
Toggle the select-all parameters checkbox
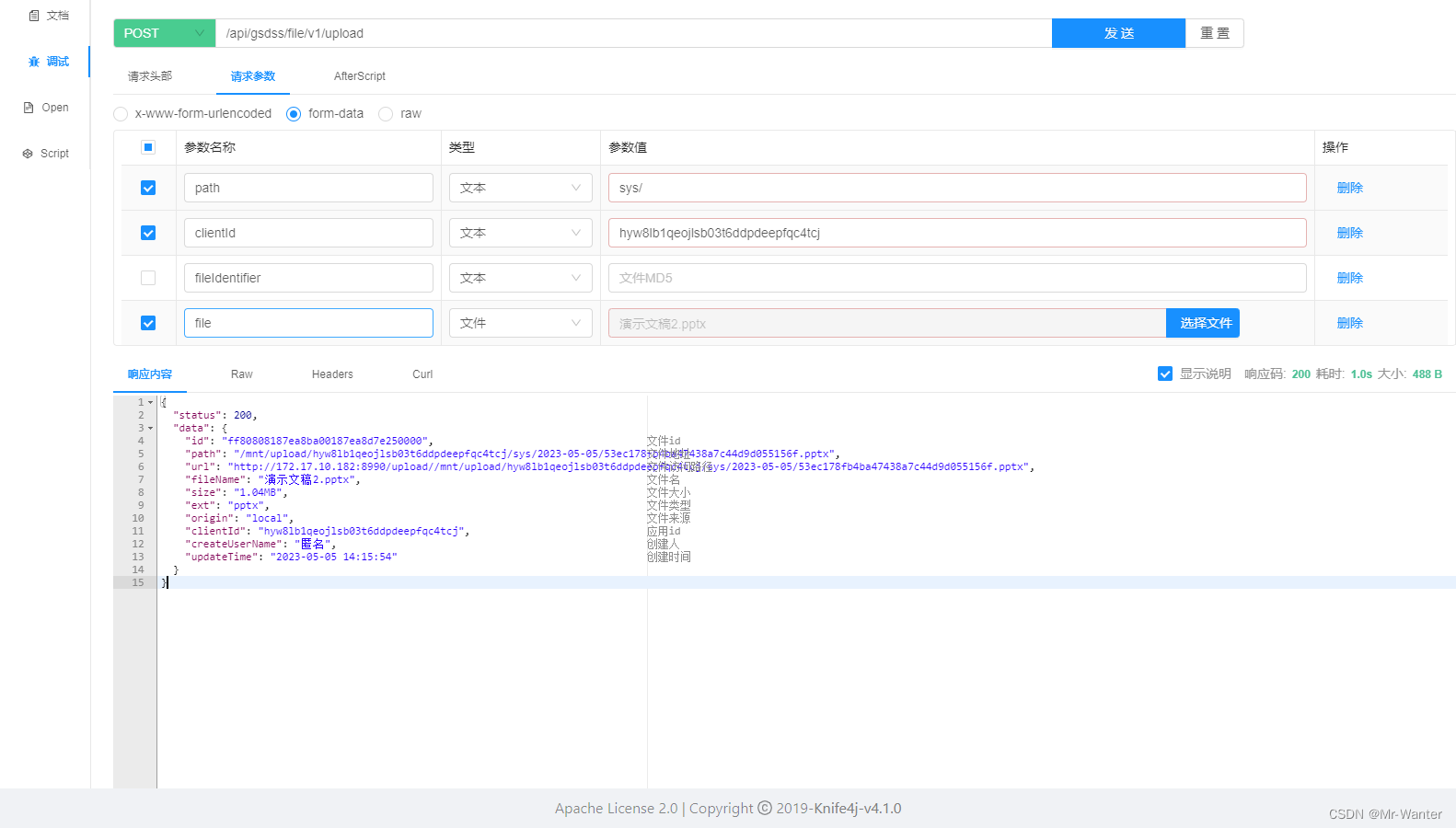click(x=148, y=147)
